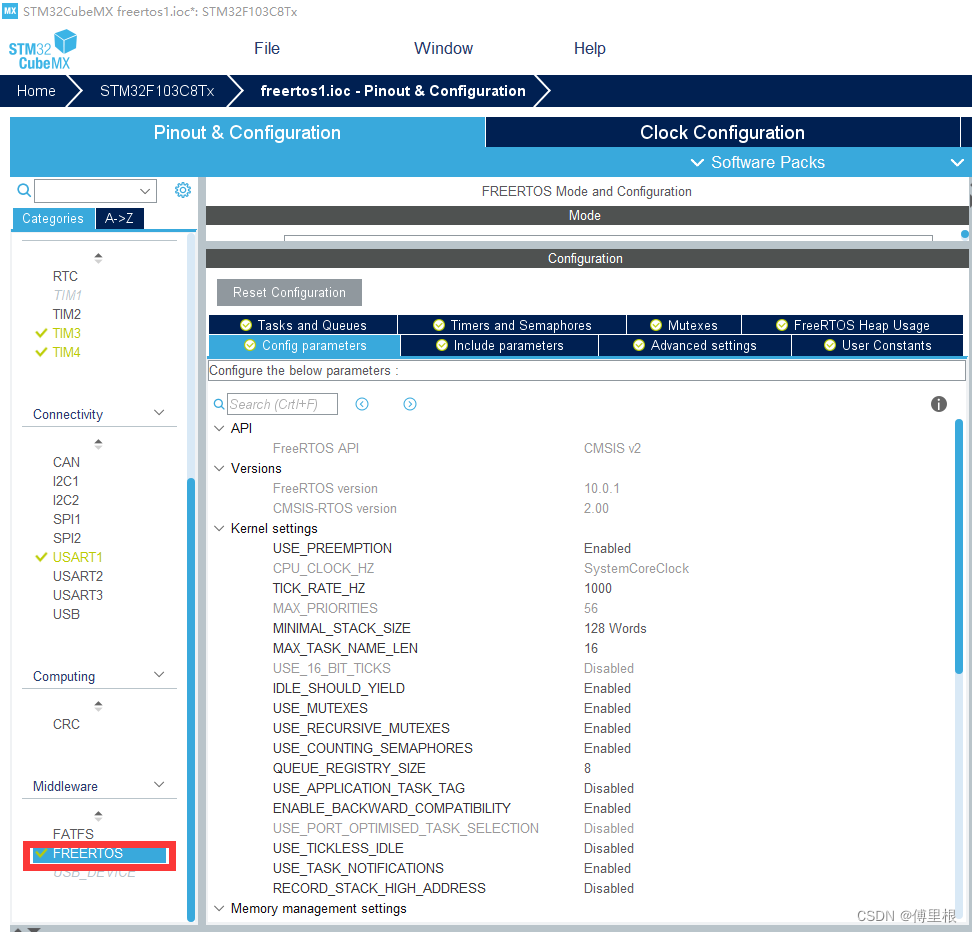The width and height of the screenshot is (972, 932).
Task: Switch to the Clock Configuration tab
Action: 722,132
